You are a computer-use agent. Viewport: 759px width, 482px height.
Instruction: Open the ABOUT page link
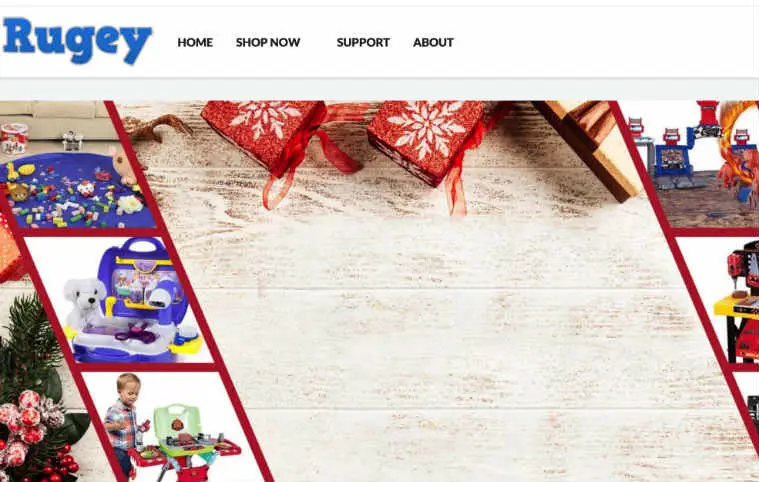433,43
